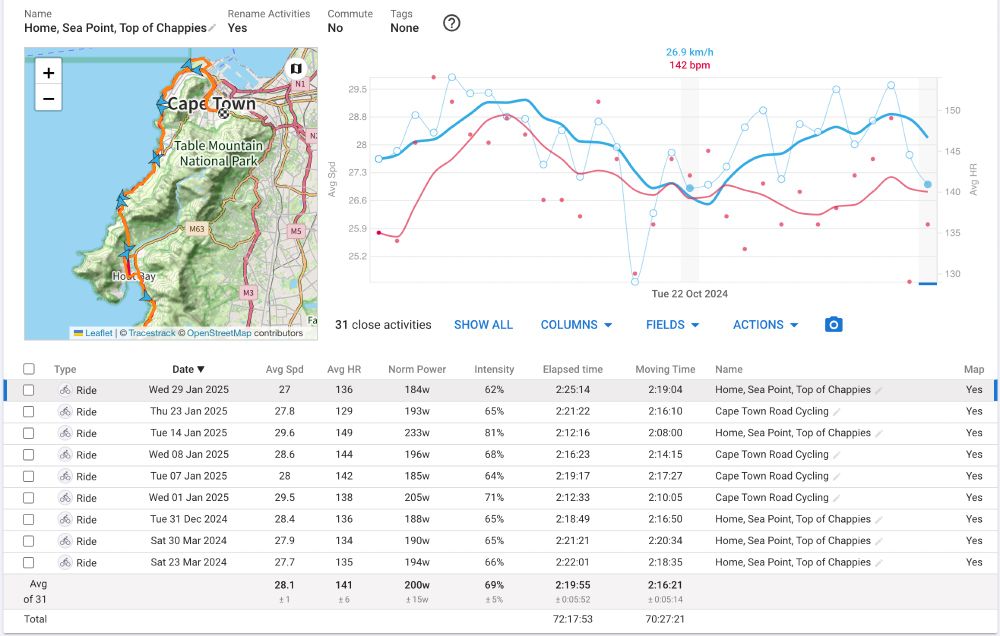
Task: Check the Wed 29 Jan 2025 ride checkbox
Action: pos(29,390)
